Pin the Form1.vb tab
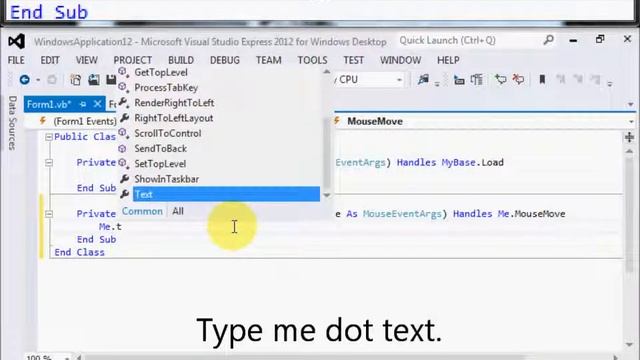The width and height of the screenshot is (640, 360). point(83,104)
